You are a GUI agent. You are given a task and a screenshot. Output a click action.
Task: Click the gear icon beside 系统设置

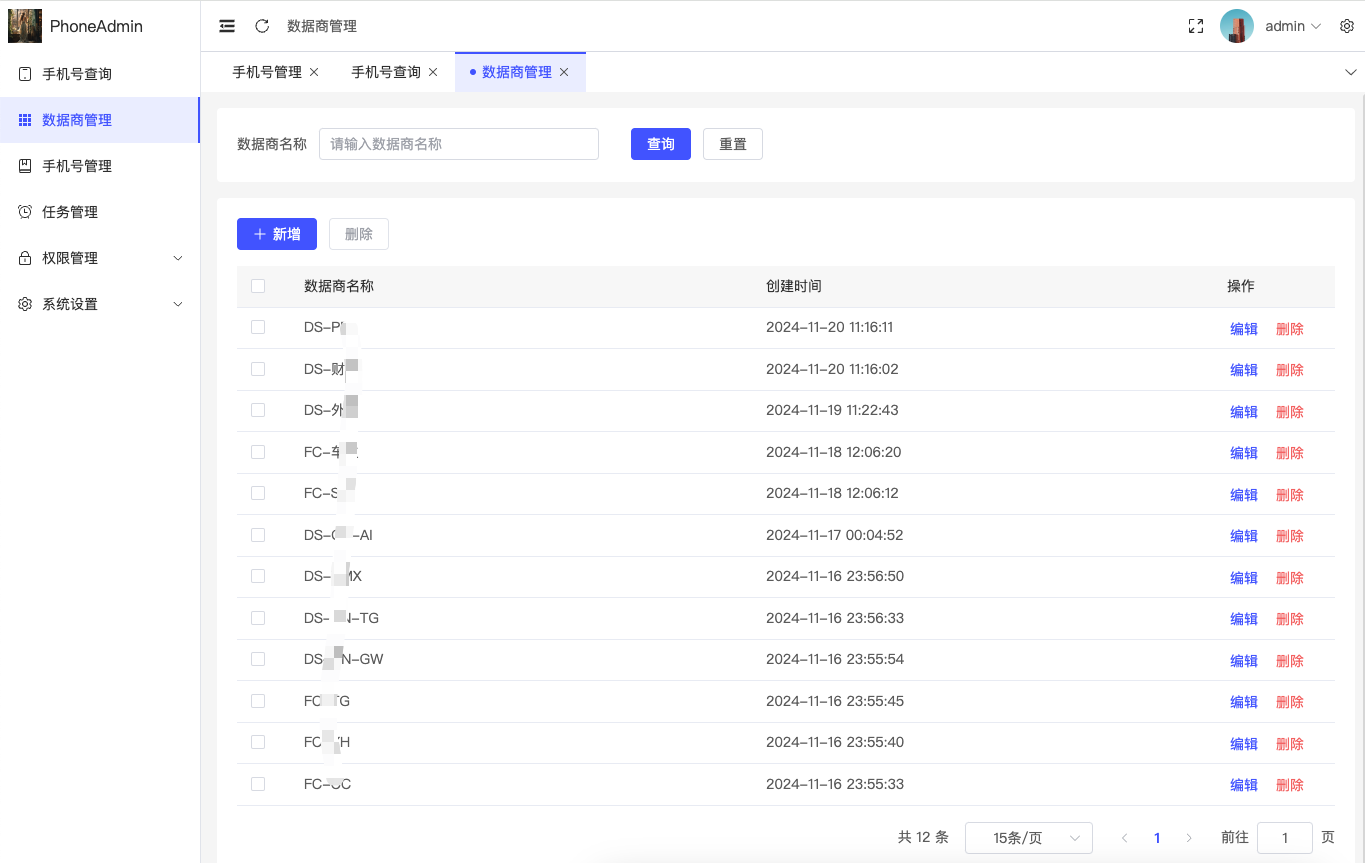pyautogui.click(x=25, y=304)
